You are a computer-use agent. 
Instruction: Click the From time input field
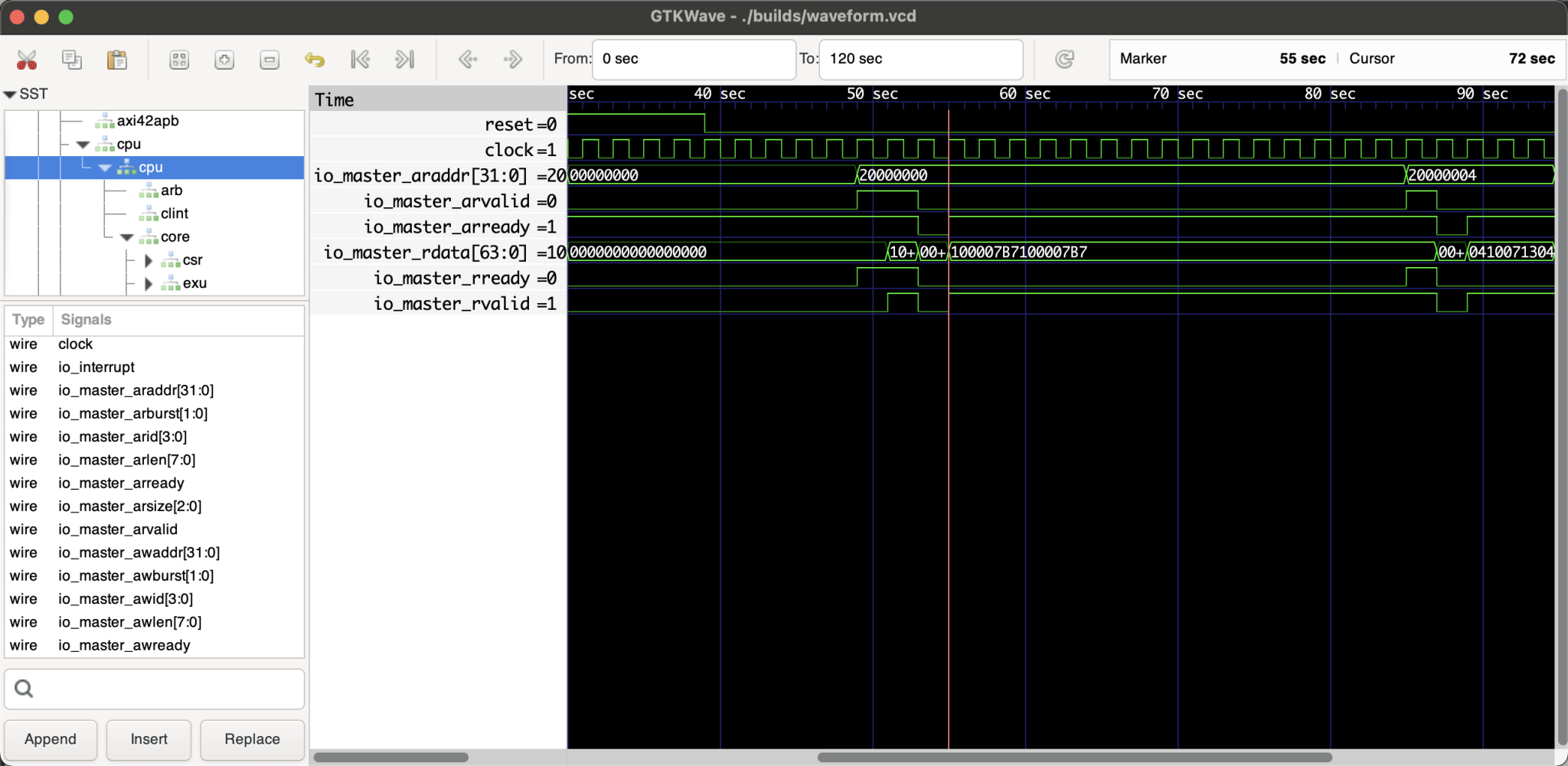pyautogui.click(x=694, y=60)
